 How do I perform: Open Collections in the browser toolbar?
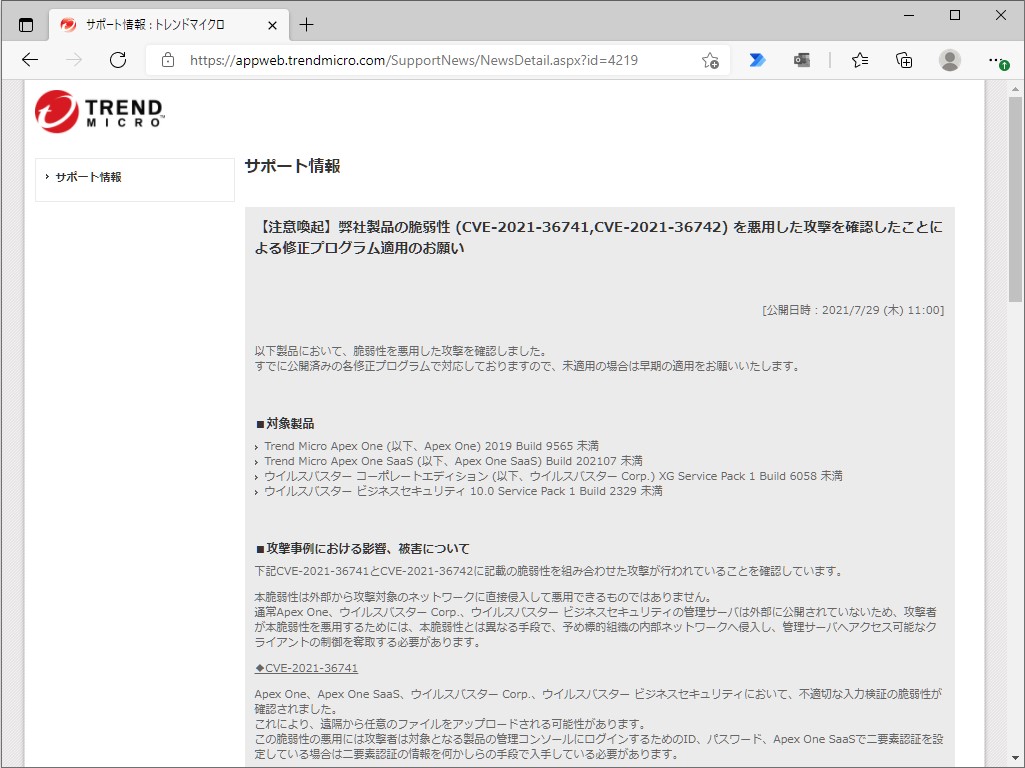tap(904, 60)
